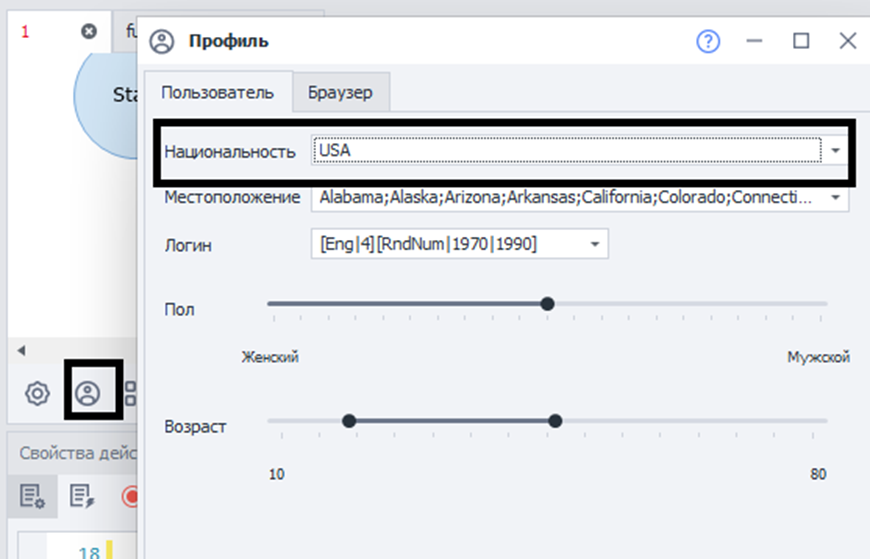Click the help question mark icon
Viewport: 870px width, 559px height.
(708, 41)
